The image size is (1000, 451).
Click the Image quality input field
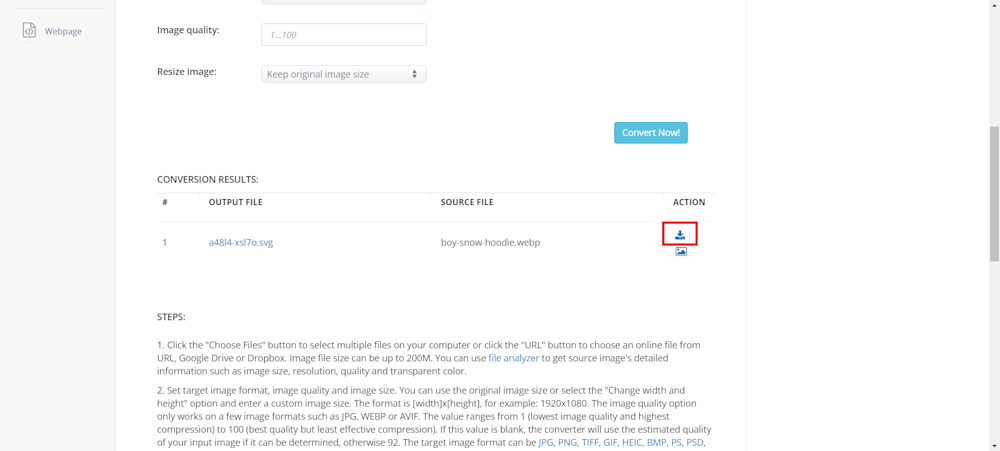(x=343, y=34)
